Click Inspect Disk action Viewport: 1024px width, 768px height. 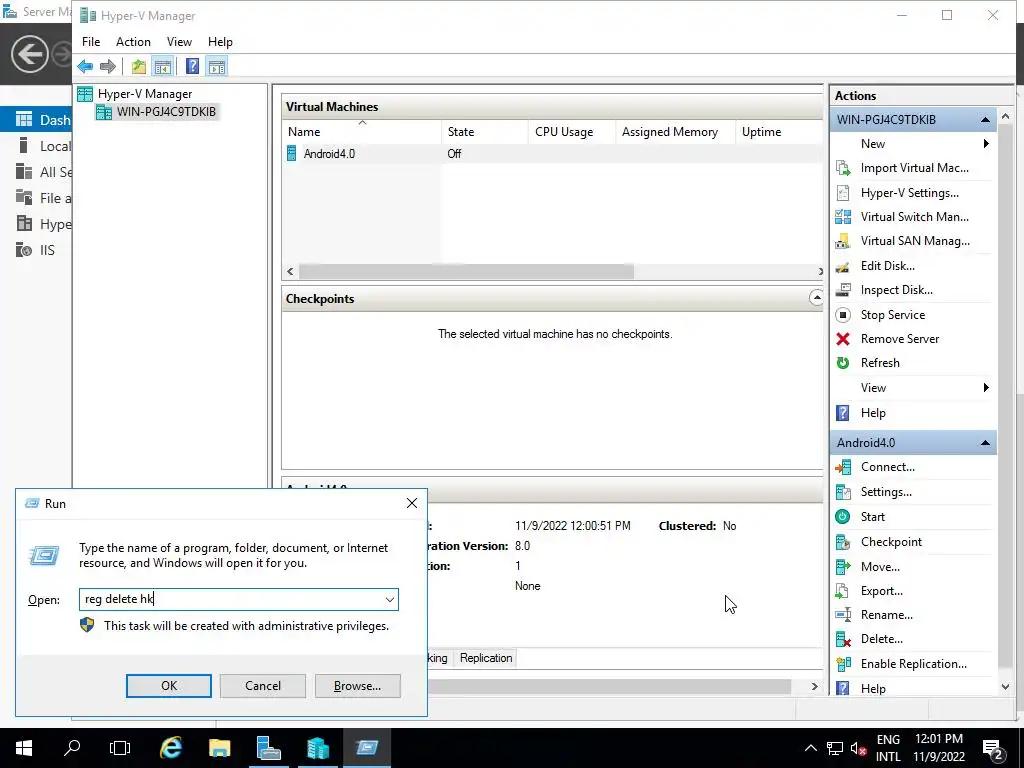tap(896, 290)
